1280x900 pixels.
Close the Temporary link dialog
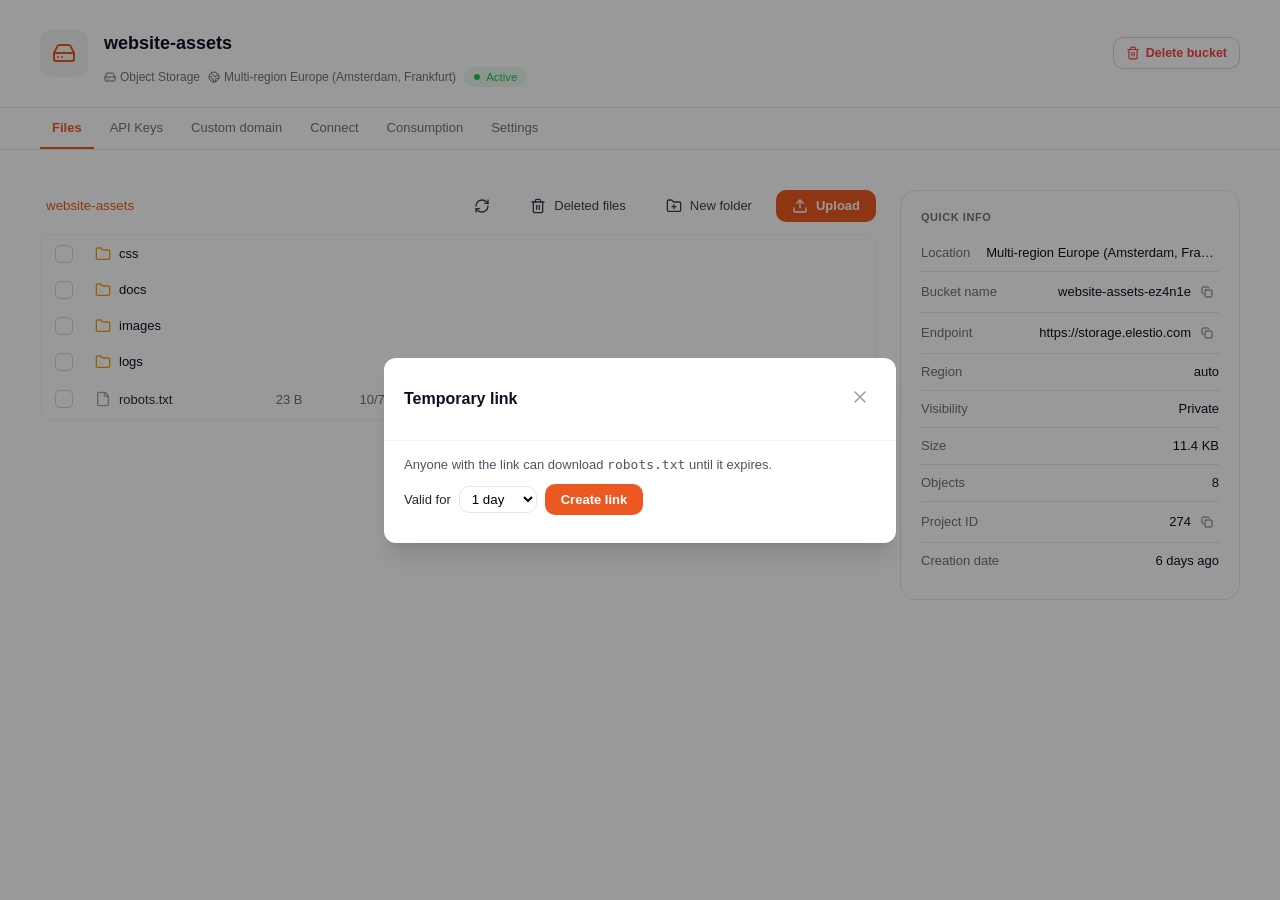click(860, 397)
